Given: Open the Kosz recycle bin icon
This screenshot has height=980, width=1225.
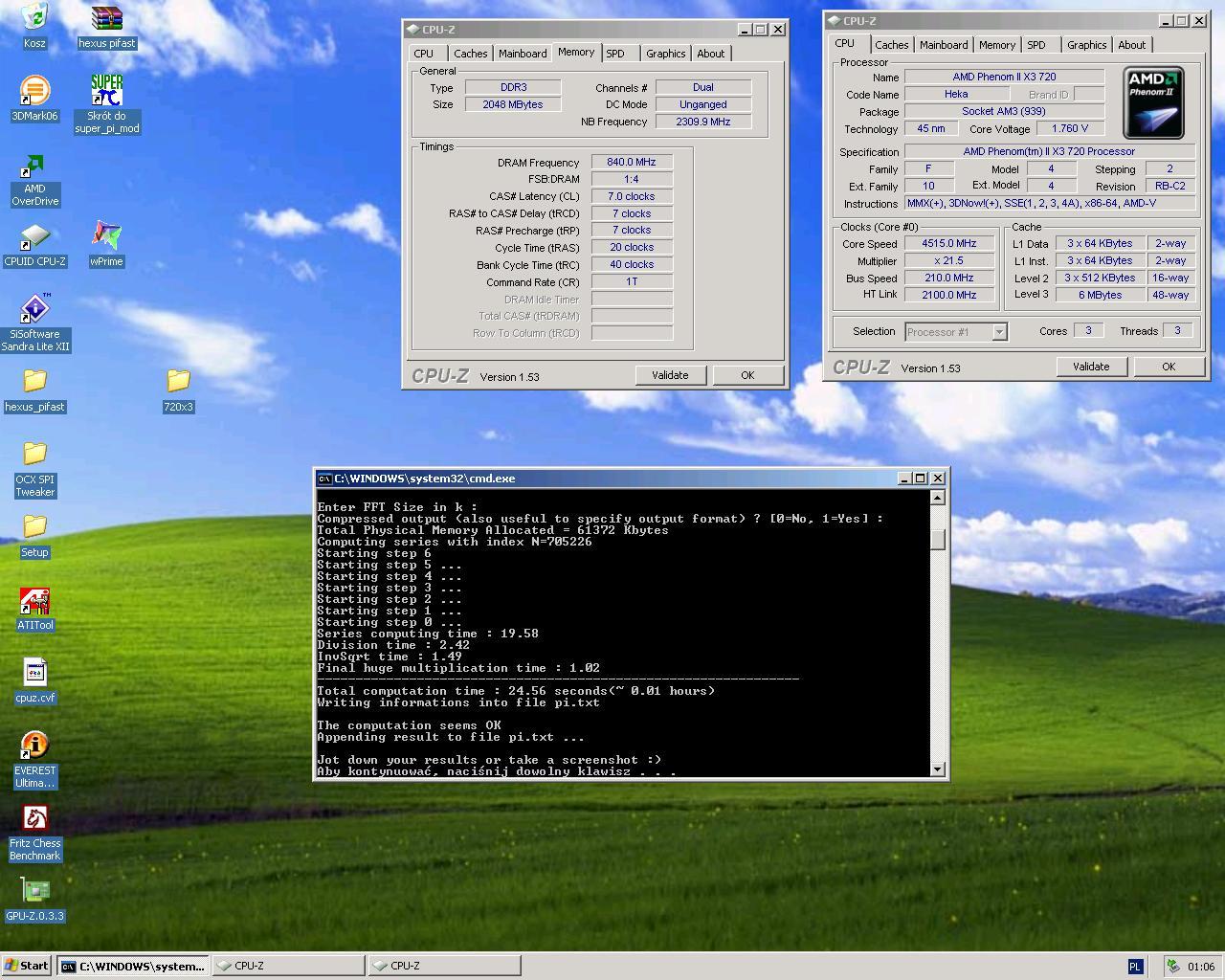Looking at the screenshot, I should [x=34, y=17].
